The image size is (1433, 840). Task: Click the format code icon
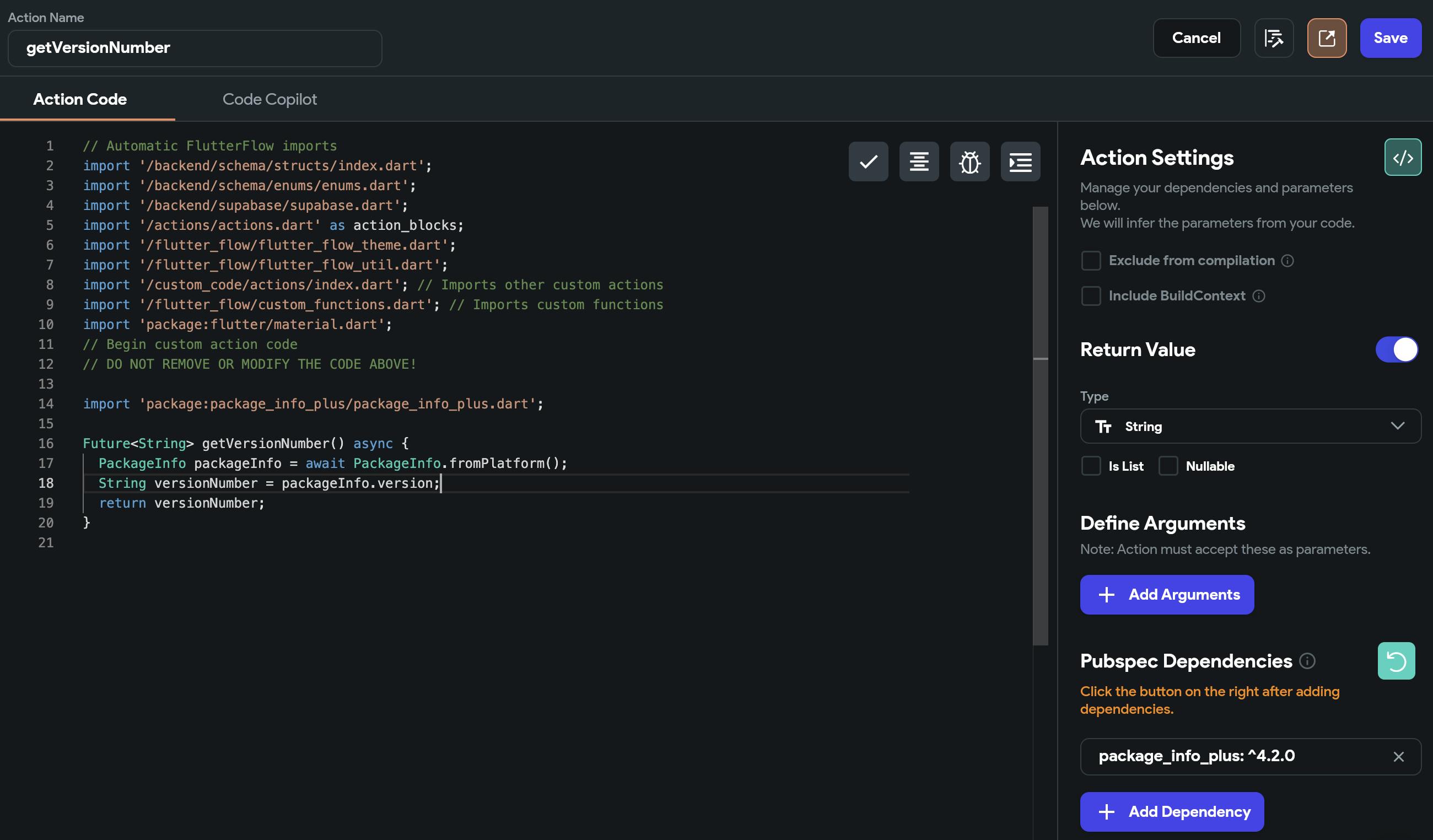[x=918, y=162]
